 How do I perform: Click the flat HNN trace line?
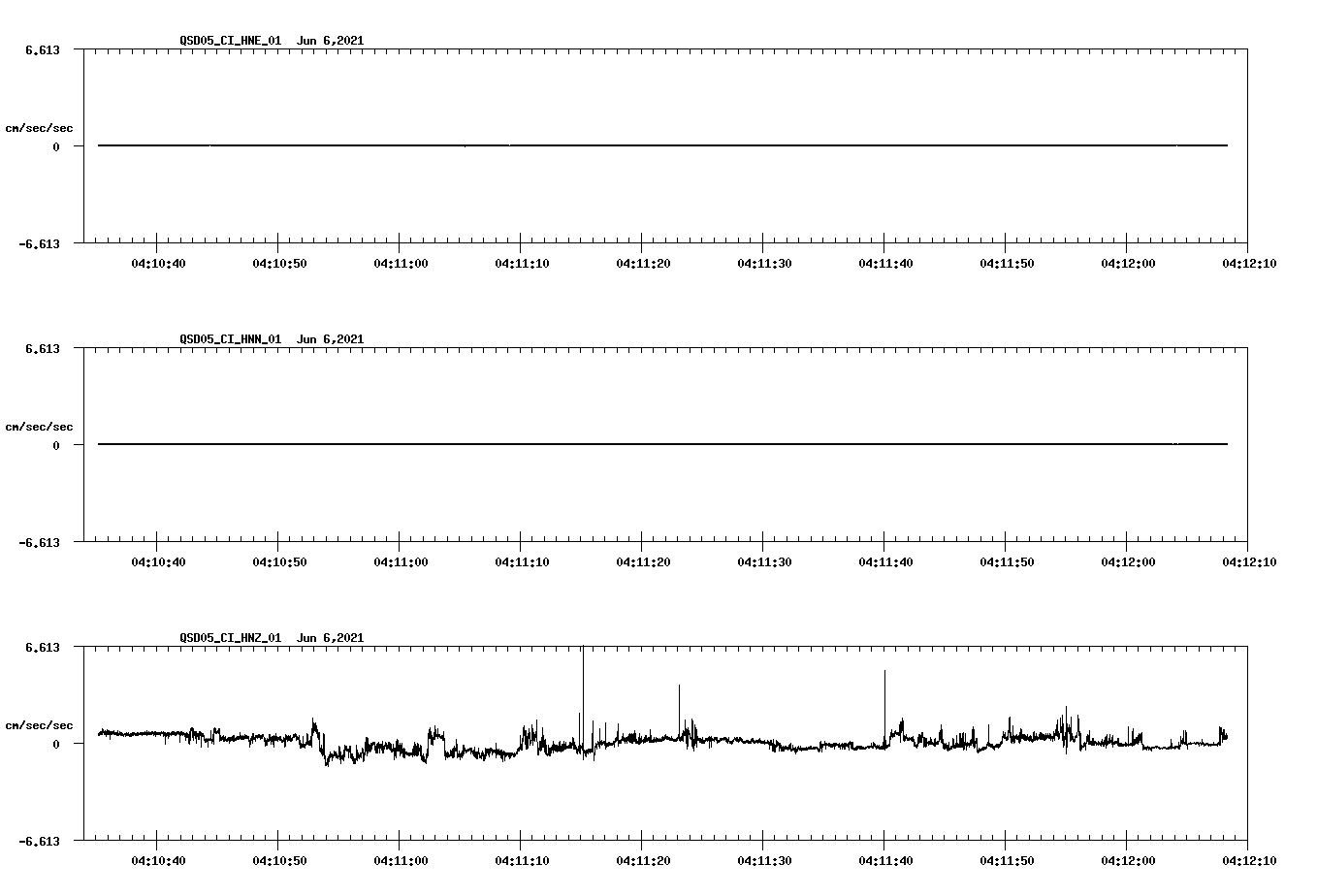point(662,444)
